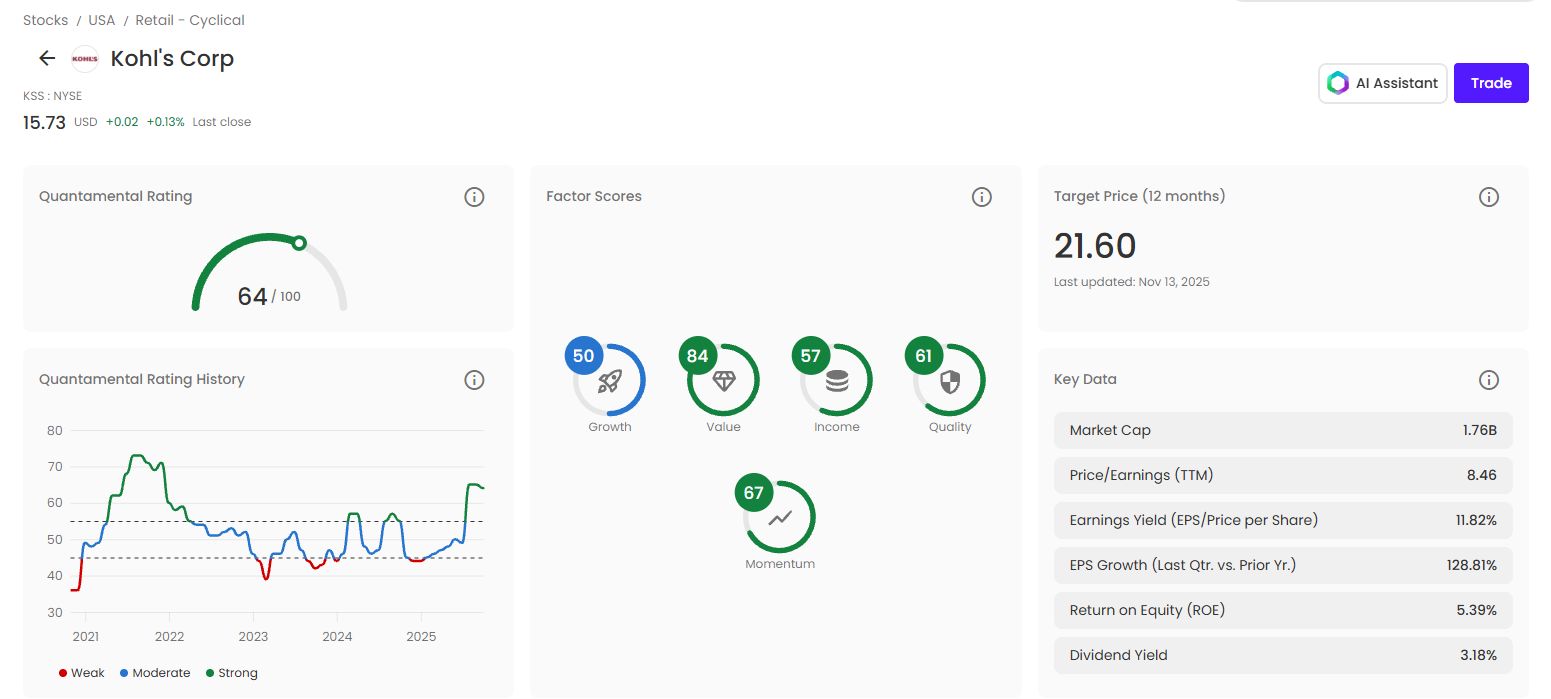
Task: Click the EPS Growth row
Action: (1283, 565)
